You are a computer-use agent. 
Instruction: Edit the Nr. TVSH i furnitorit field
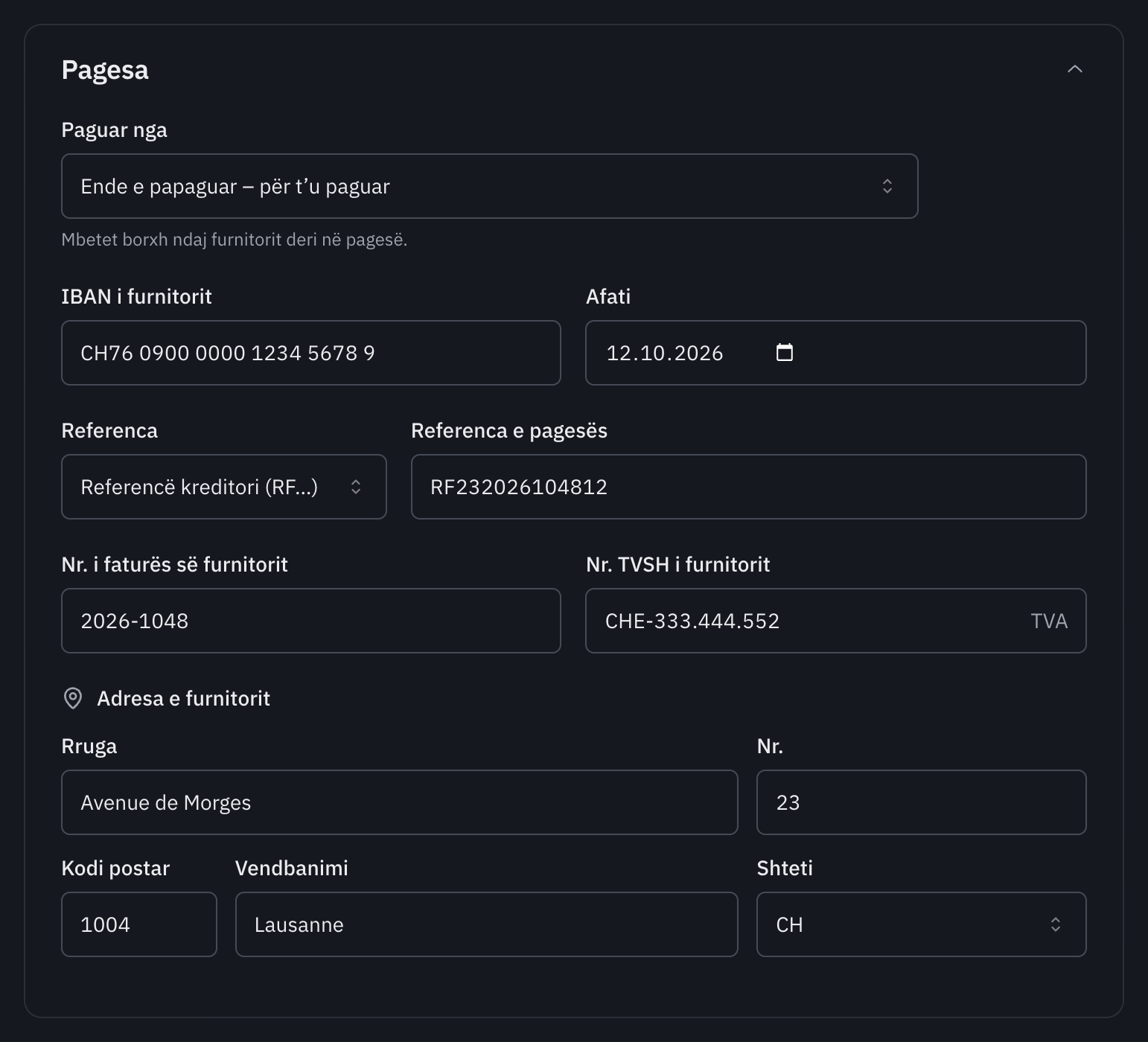pyautogui.click(x=836, y=621)
